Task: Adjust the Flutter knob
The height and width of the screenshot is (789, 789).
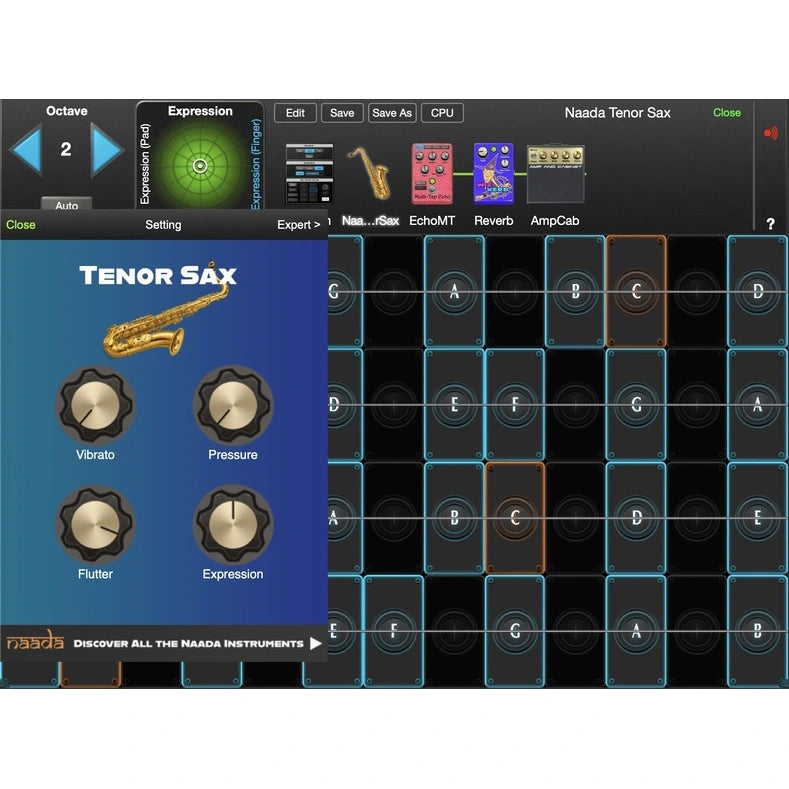Action: [95, 524]
